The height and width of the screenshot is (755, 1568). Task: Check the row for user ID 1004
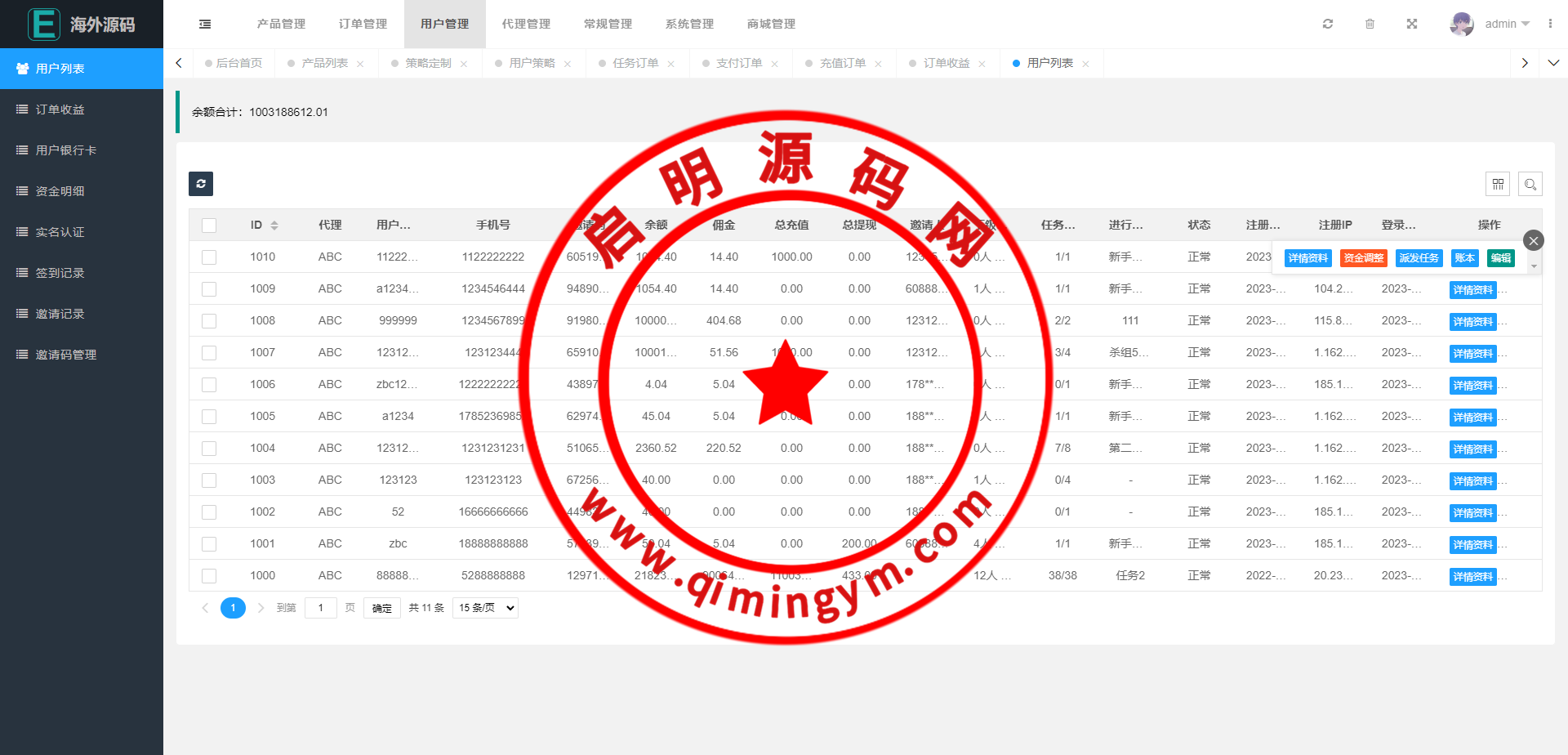(x=209, y=449)
